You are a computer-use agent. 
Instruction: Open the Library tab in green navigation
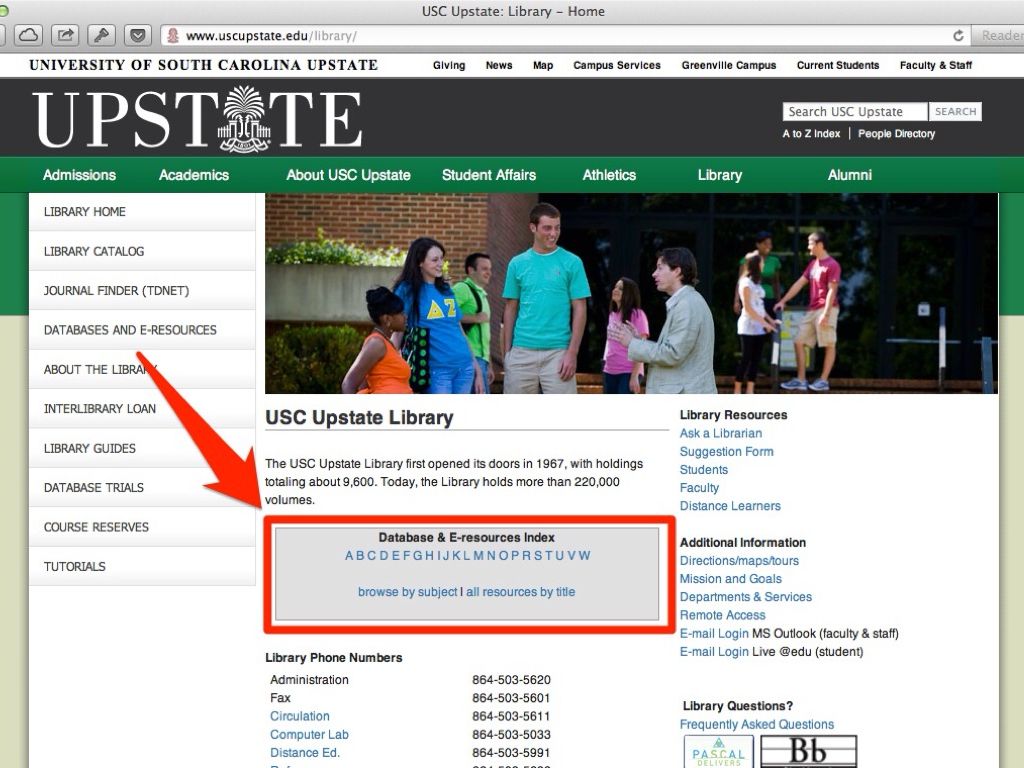[719, 175]
